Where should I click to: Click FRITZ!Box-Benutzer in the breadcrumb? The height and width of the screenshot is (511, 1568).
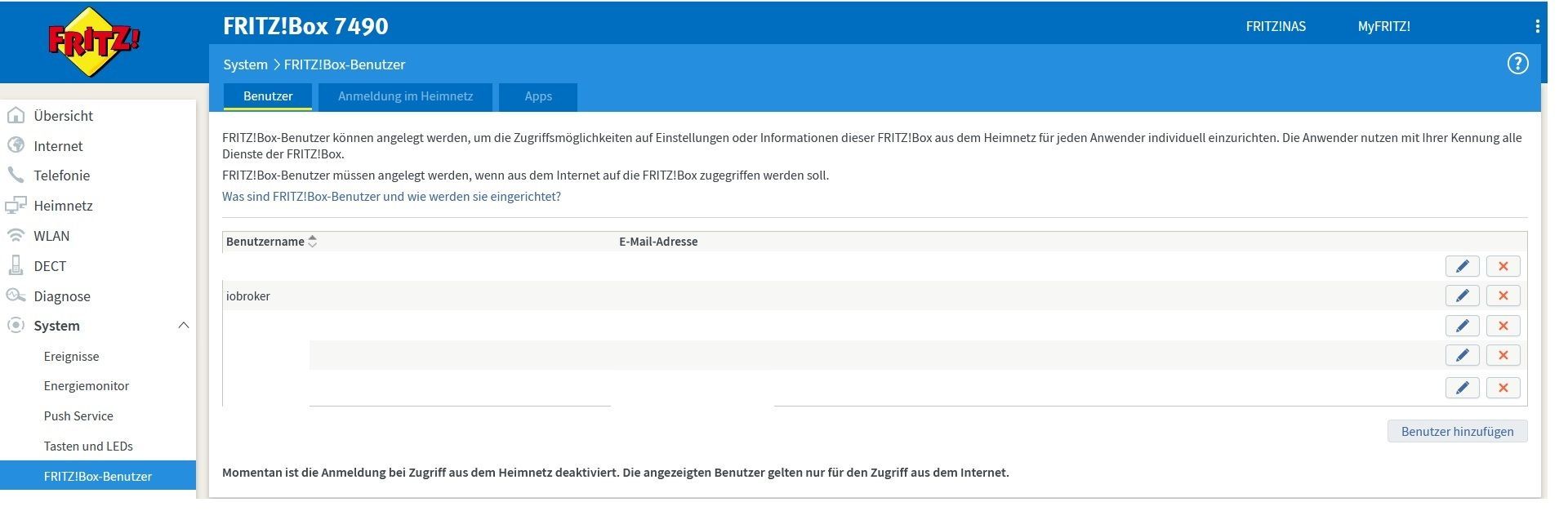[344, 64]
